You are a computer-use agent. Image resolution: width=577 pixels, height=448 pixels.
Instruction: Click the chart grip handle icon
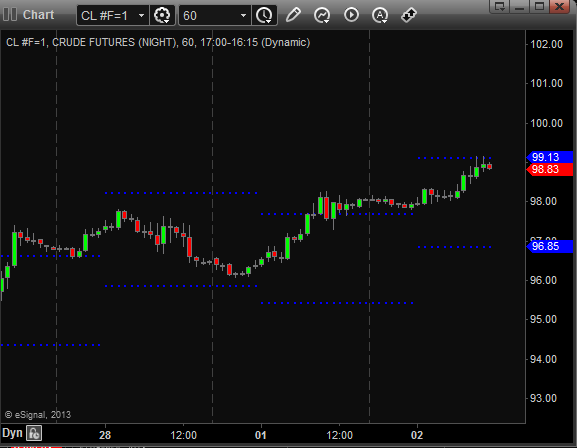coord(10,15)
